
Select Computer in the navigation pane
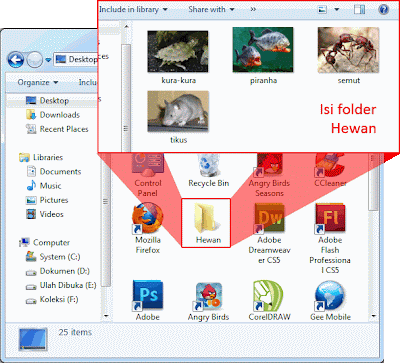[x=45, y=243]
